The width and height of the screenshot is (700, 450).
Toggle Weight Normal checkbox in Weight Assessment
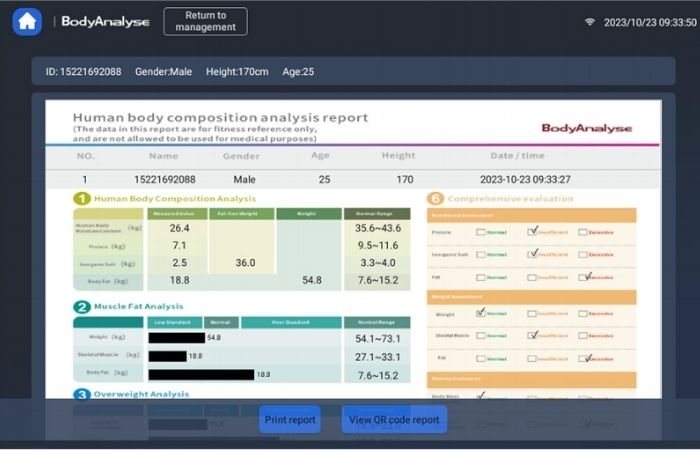481,312
